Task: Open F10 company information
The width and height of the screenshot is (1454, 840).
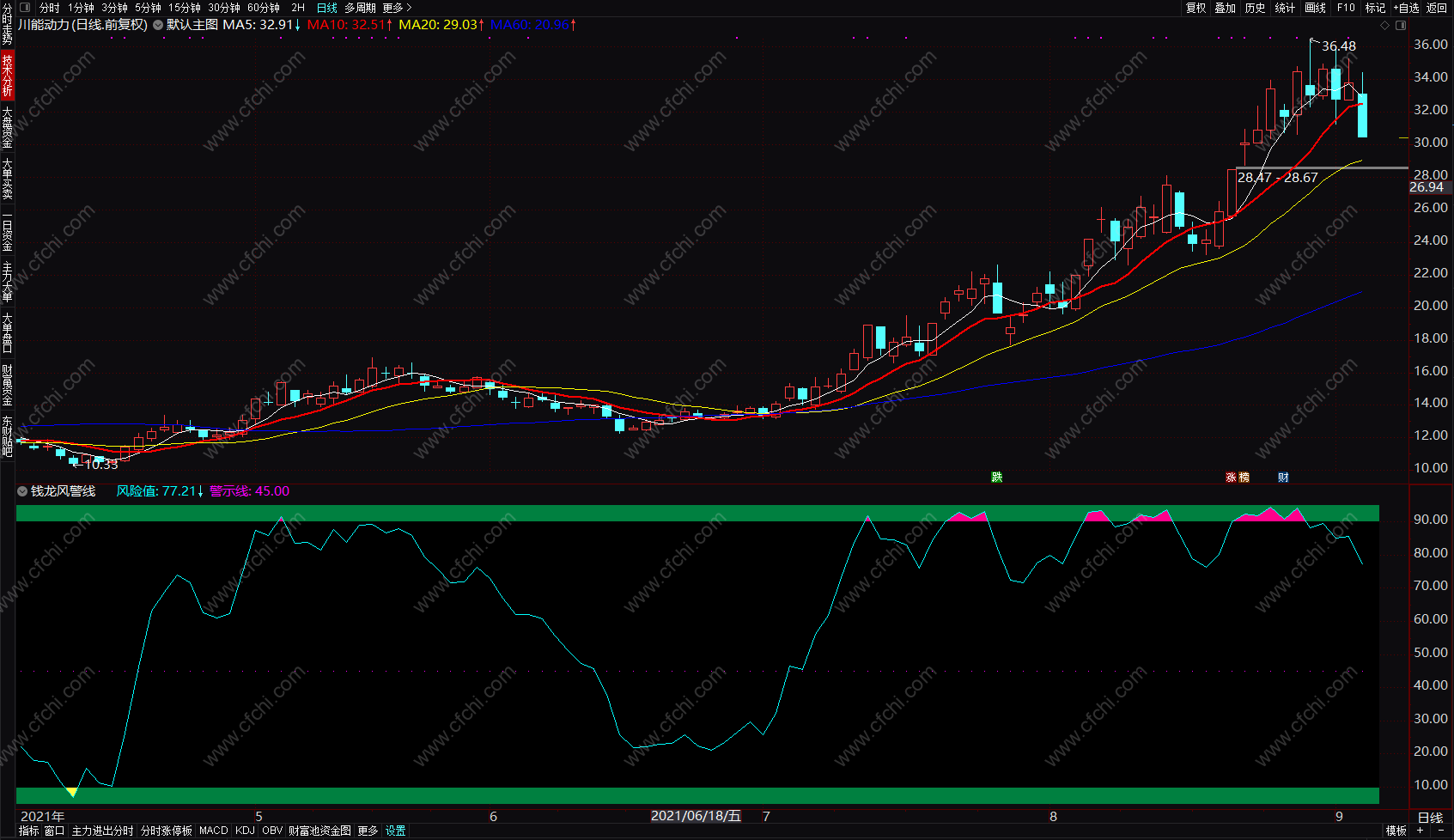Action: click(x=1346, y=8)
